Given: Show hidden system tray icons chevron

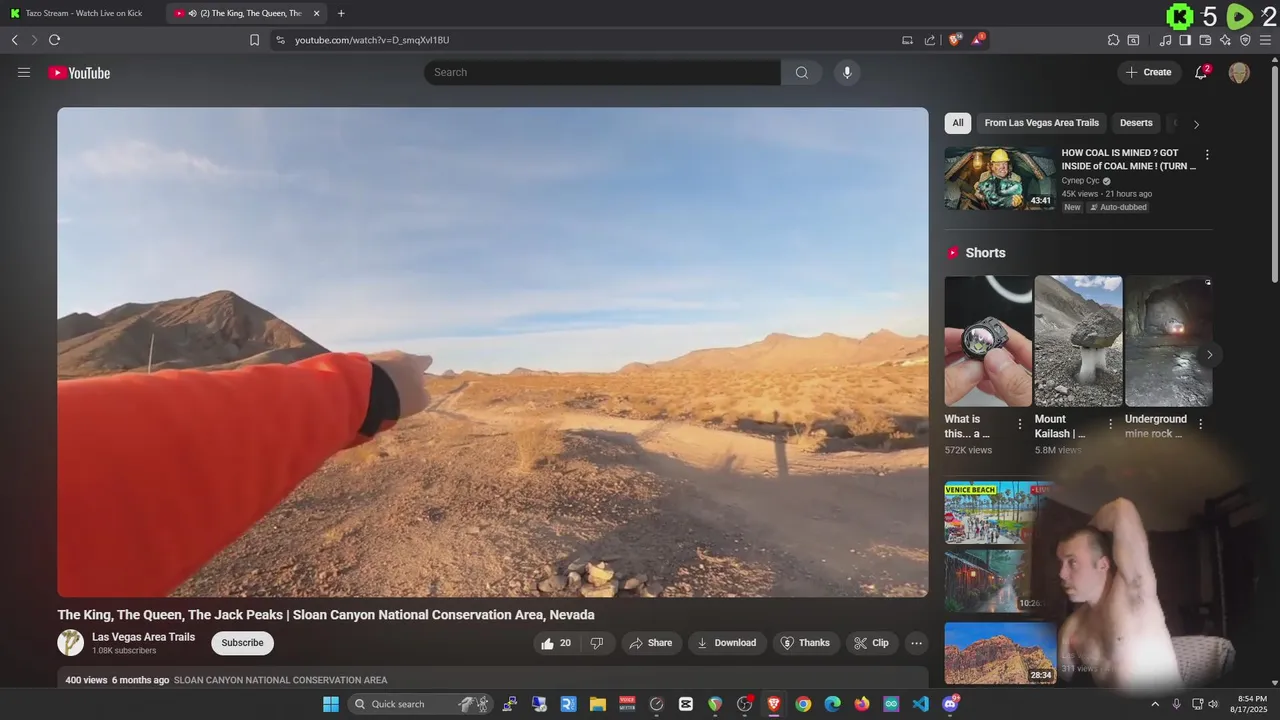Looking at the screenshot, I should point(1155,704).
